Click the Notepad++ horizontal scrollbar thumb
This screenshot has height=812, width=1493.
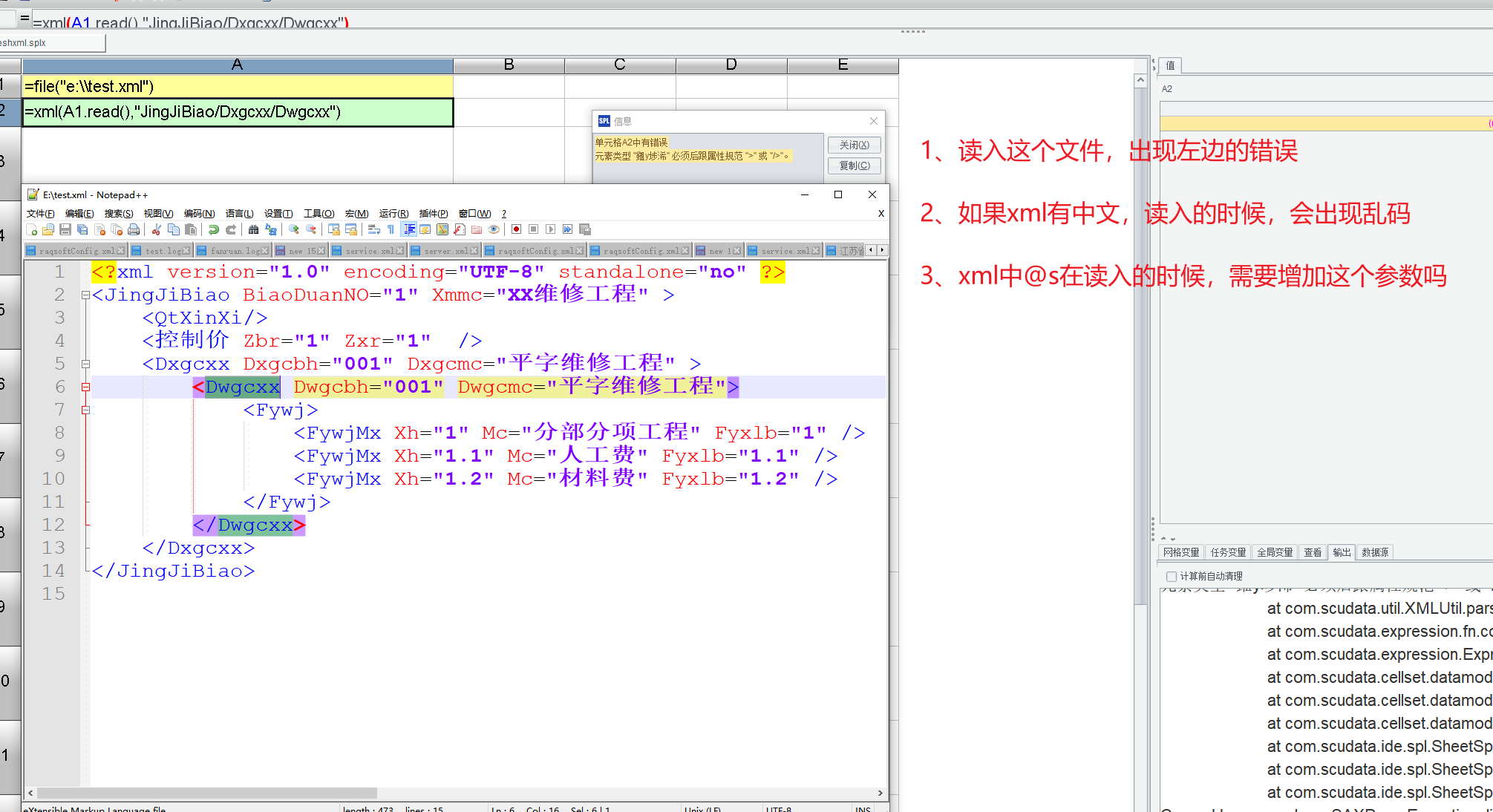206,793
